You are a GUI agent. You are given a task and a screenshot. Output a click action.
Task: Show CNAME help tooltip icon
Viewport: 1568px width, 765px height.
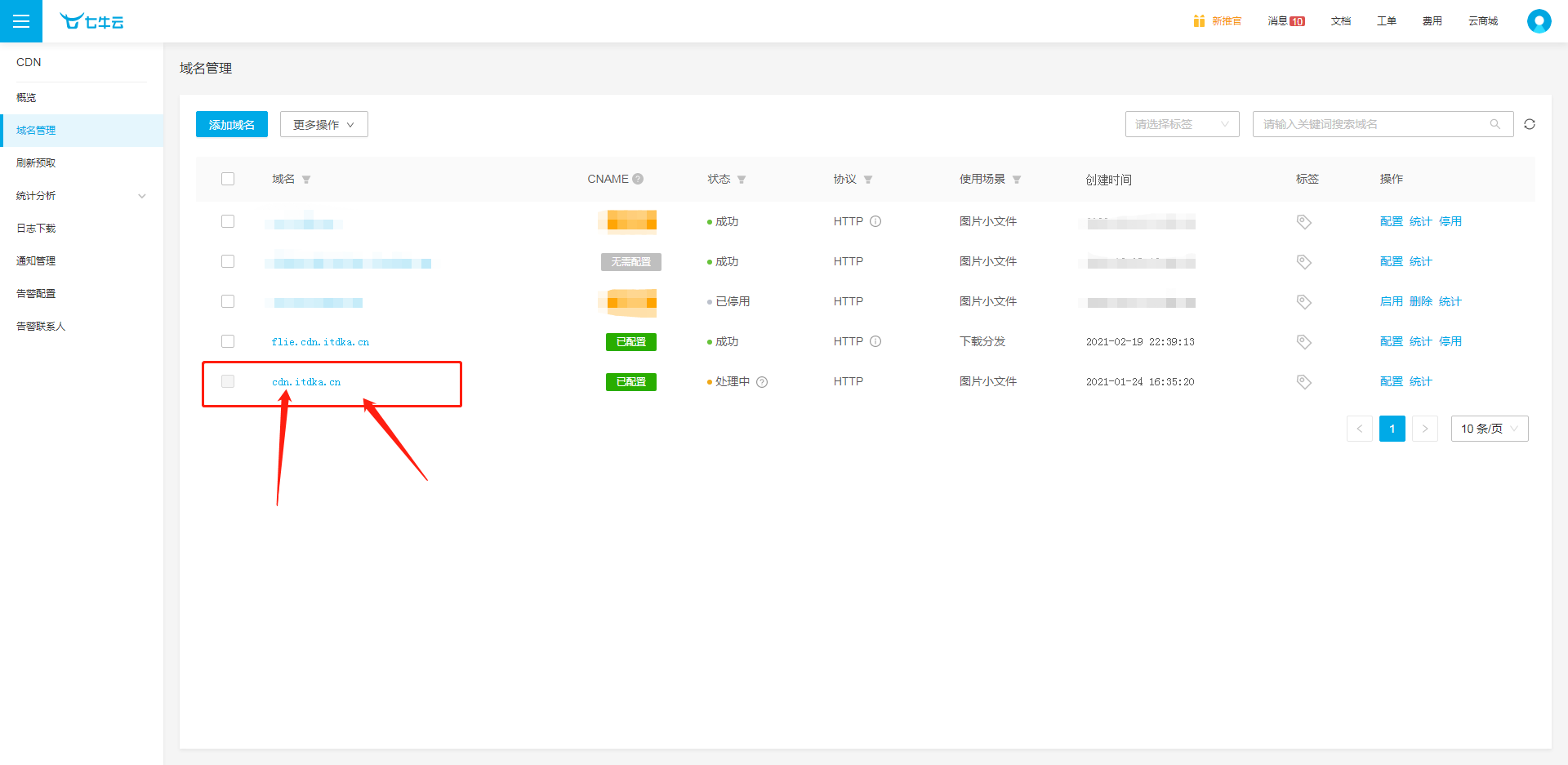[x=638, y=179]
